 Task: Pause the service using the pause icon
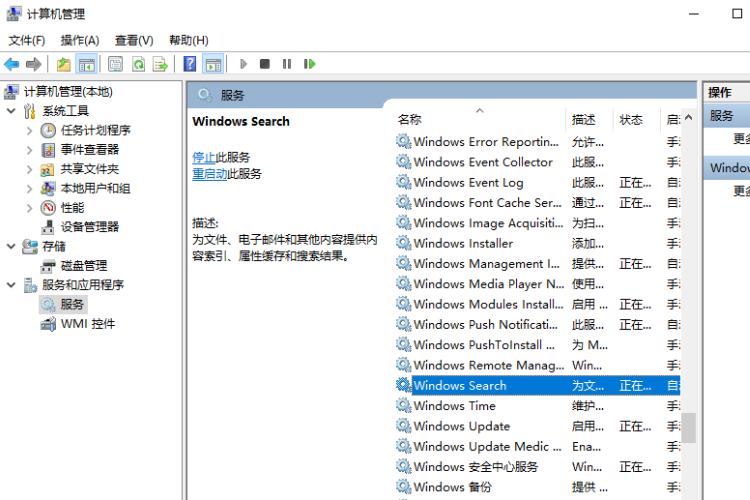(287, 64)
